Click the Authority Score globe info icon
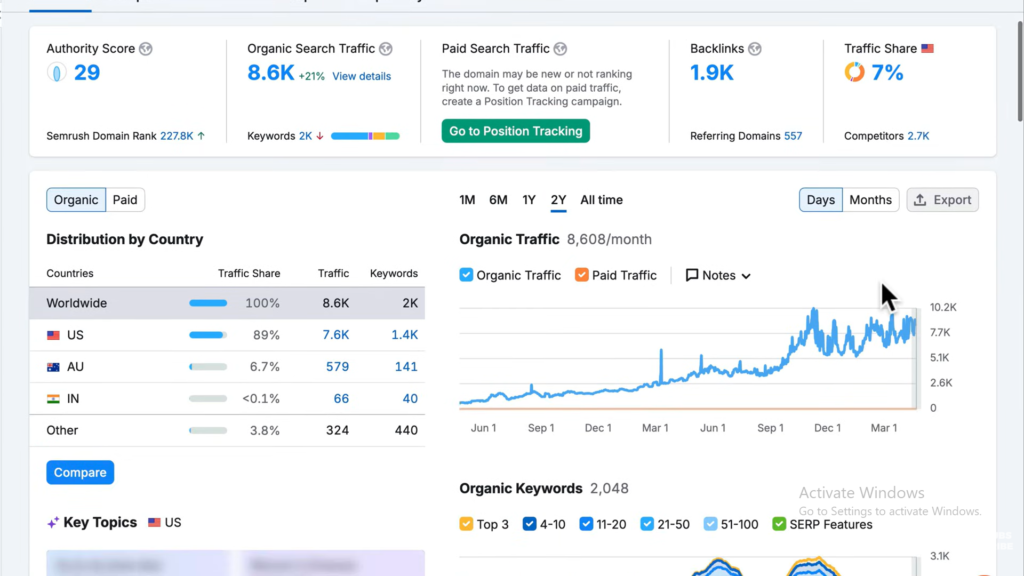1024x576 pixels. (146, 49)
